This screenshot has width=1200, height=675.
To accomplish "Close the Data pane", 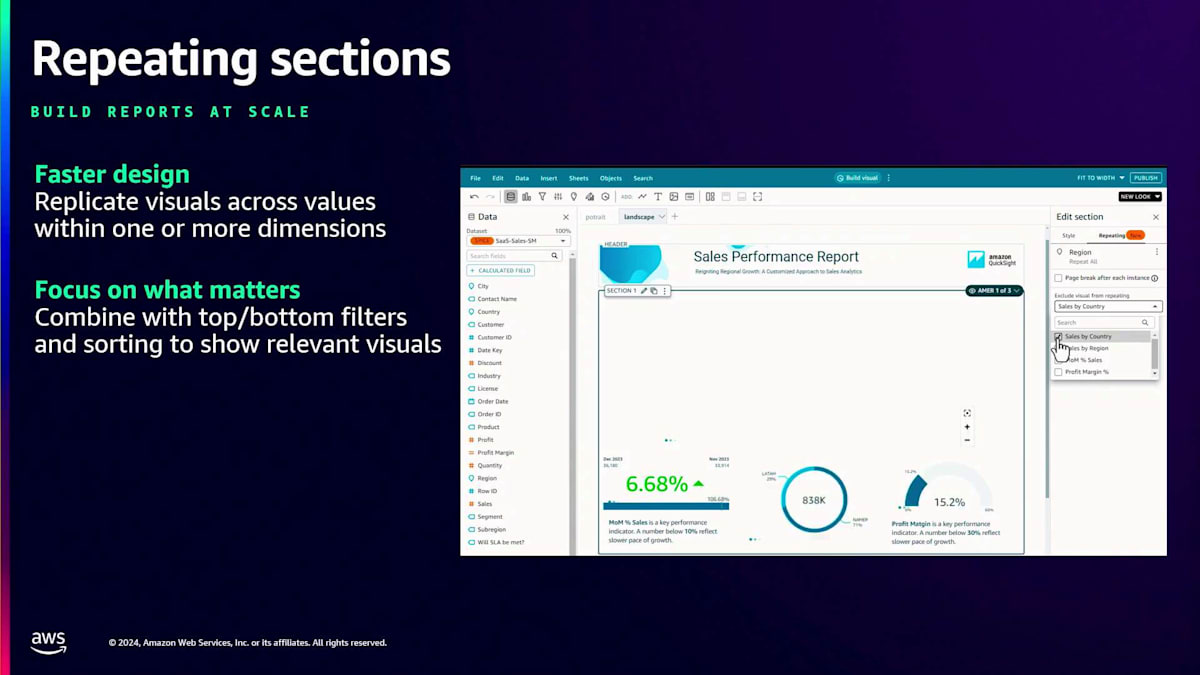I will 565,217.
